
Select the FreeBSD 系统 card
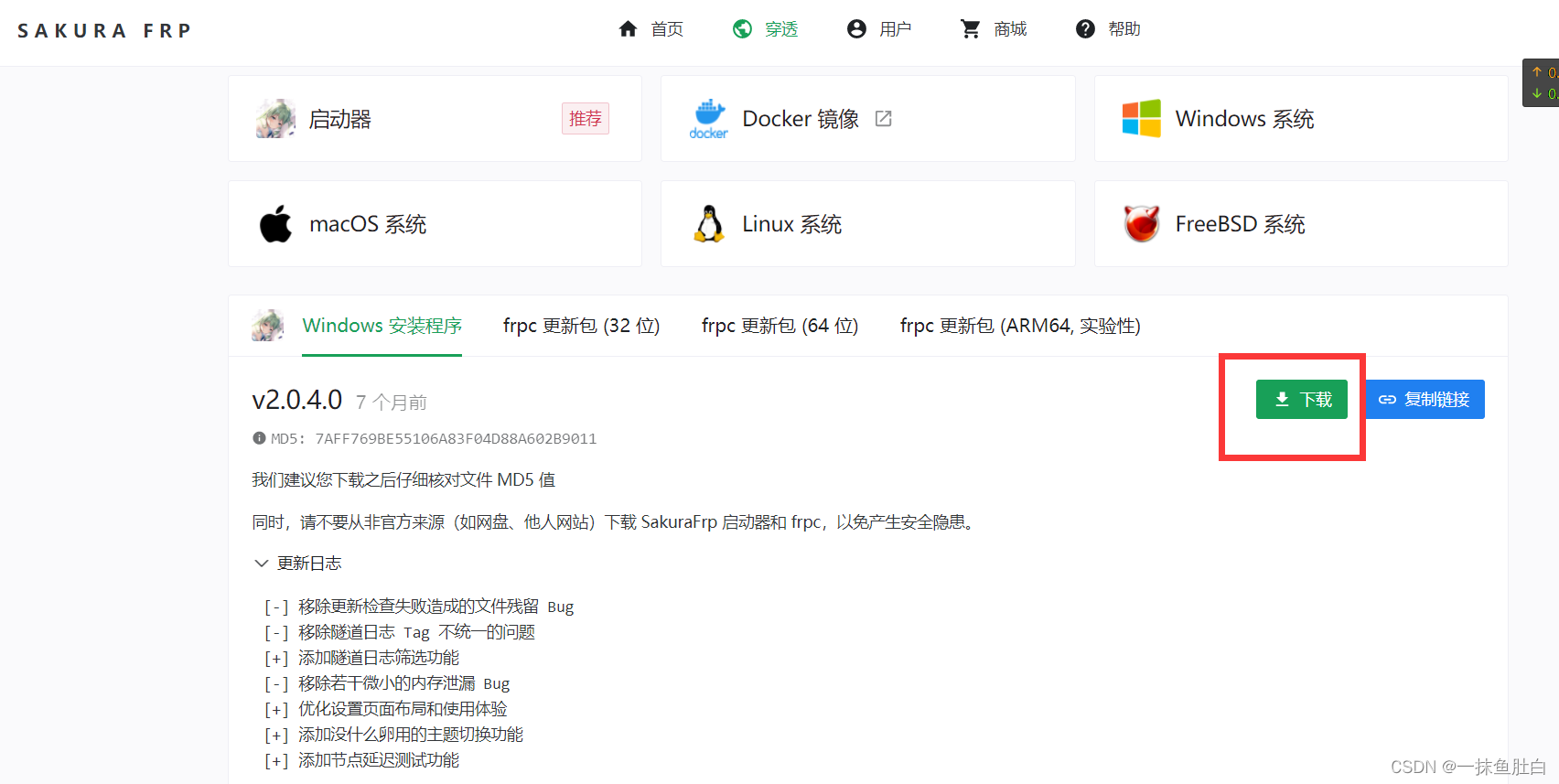click(x=1301, y=224)
